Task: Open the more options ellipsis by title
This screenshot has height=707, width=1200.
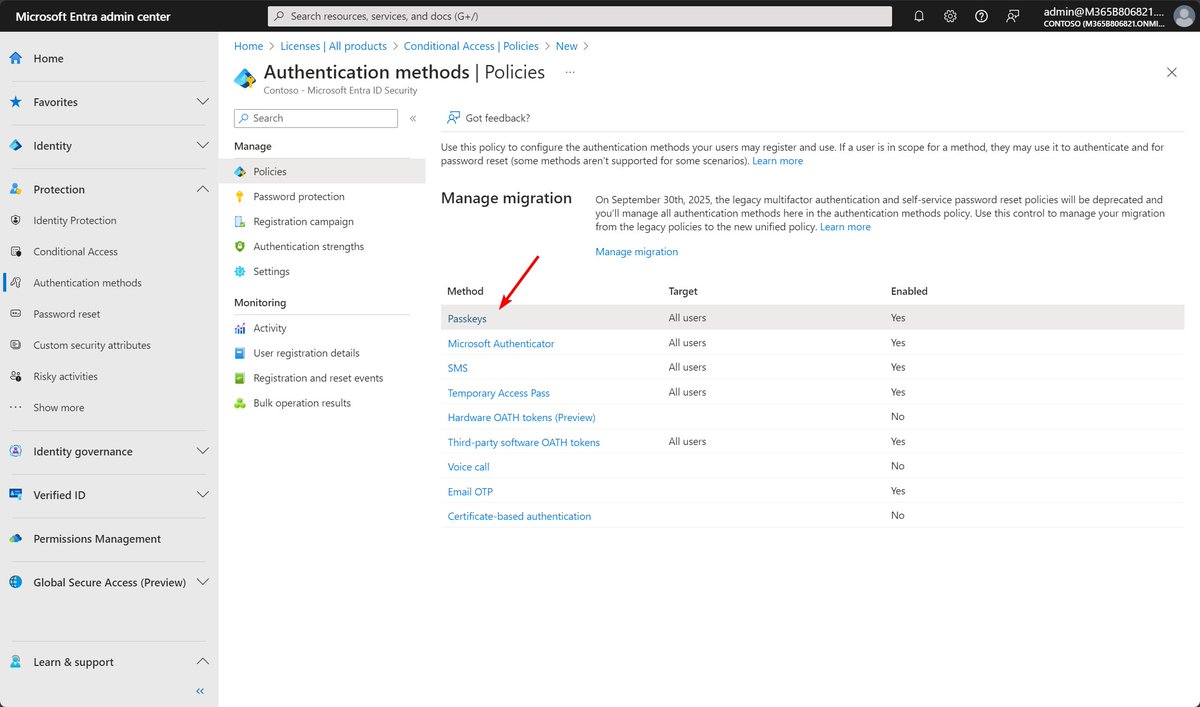Action: pos(570,72)
